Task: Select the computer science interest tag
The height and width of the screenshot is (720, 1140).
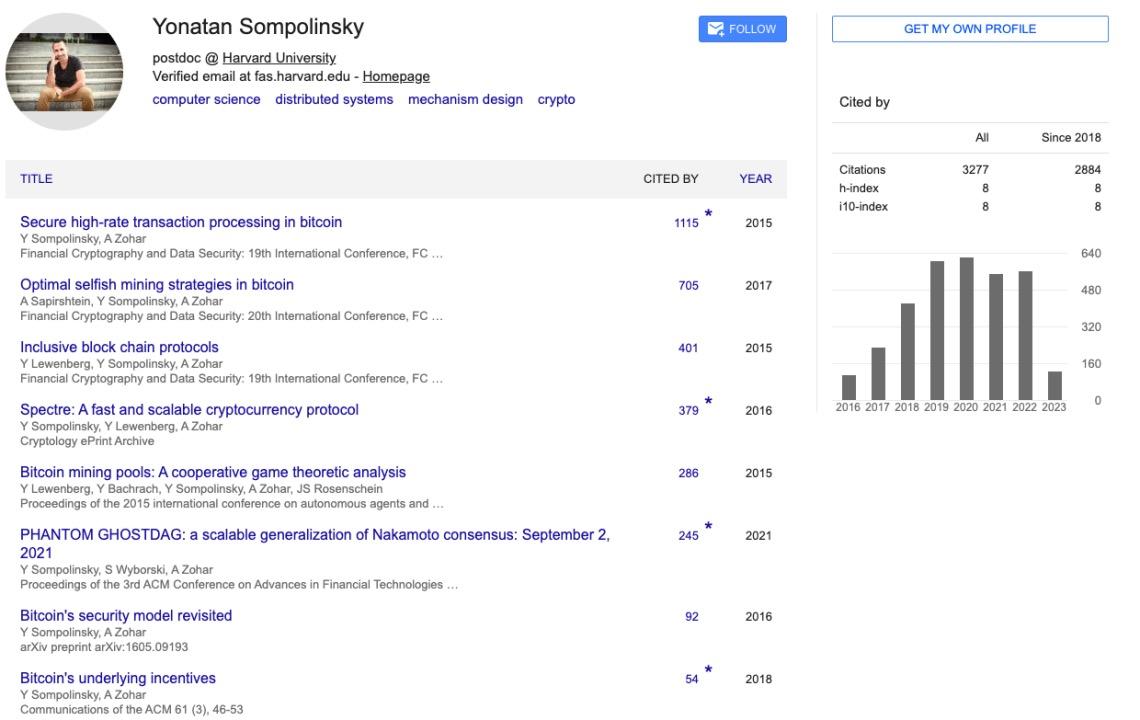Action: tap(206, 99)
